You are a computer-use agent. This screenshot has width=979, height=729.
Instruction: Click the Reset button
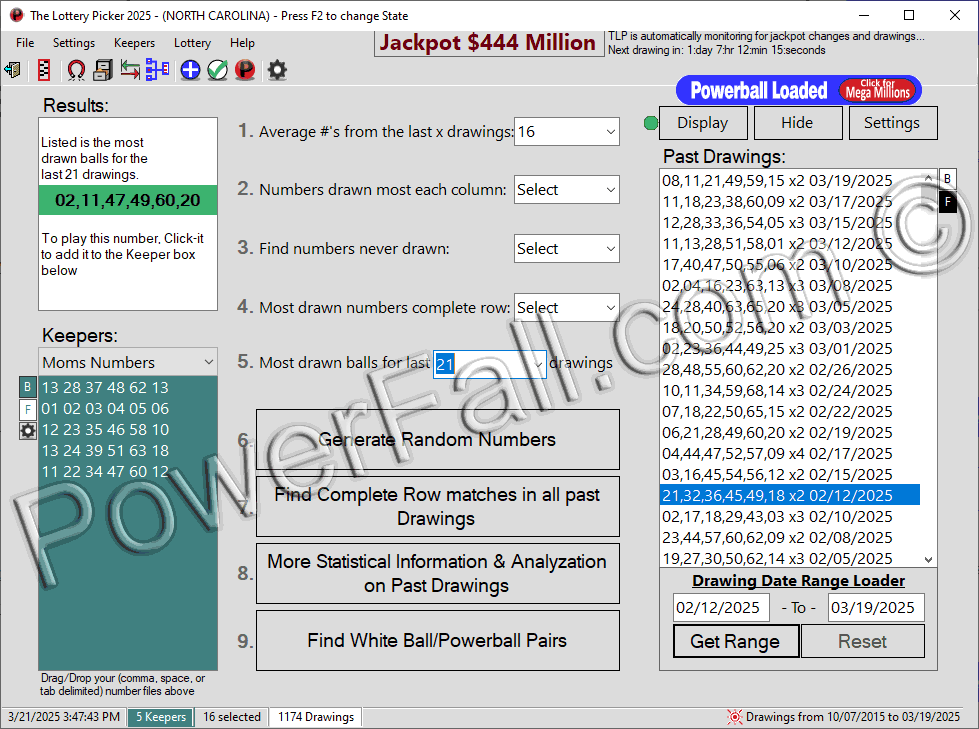click(x=862, y=641)
